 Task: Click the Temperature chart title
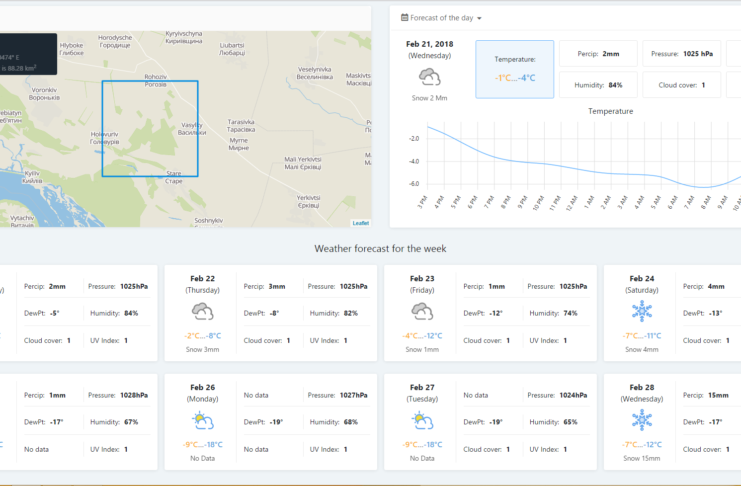[x=611, y=111]
